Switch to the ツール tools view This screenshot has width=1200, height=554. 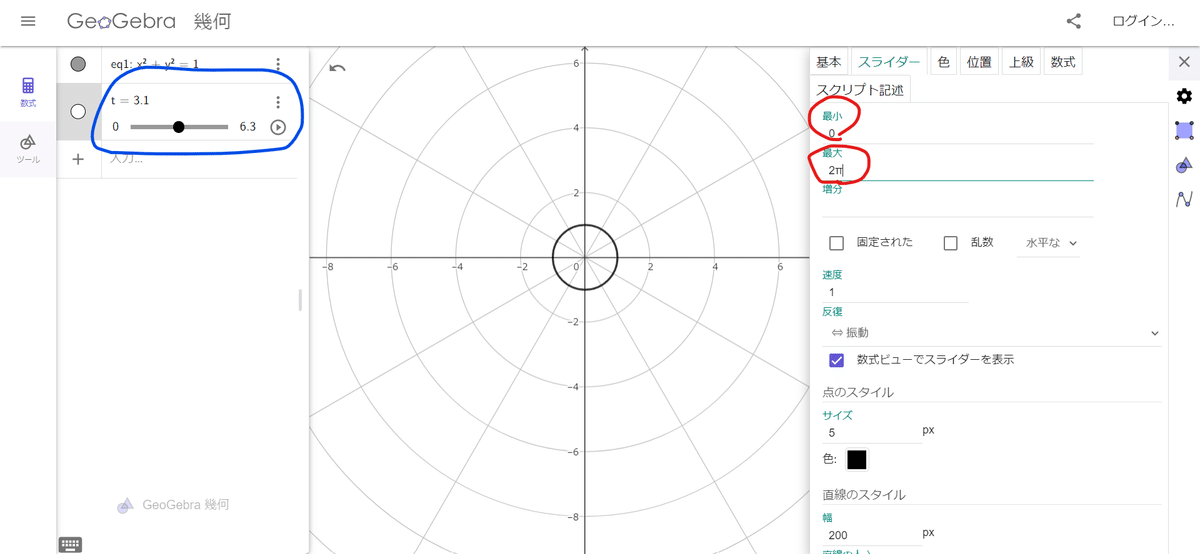(x=28, y=149)
